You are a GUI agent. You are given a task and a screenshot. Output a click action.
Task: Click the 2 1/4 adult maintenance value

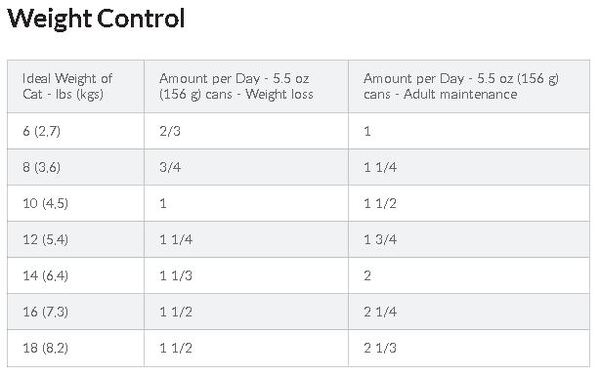380,312
